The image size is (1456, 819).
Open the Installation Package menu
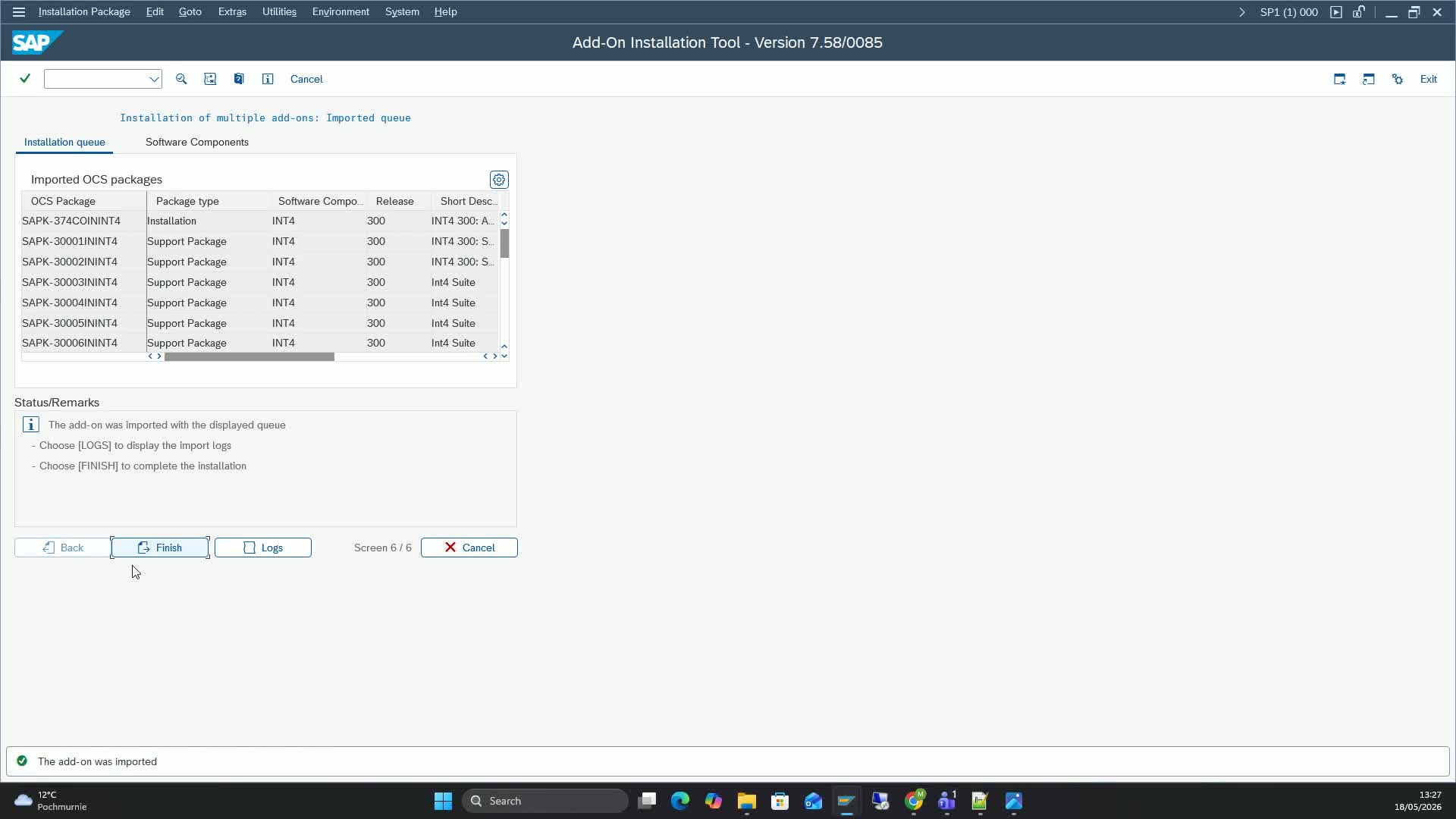[84, 12]
